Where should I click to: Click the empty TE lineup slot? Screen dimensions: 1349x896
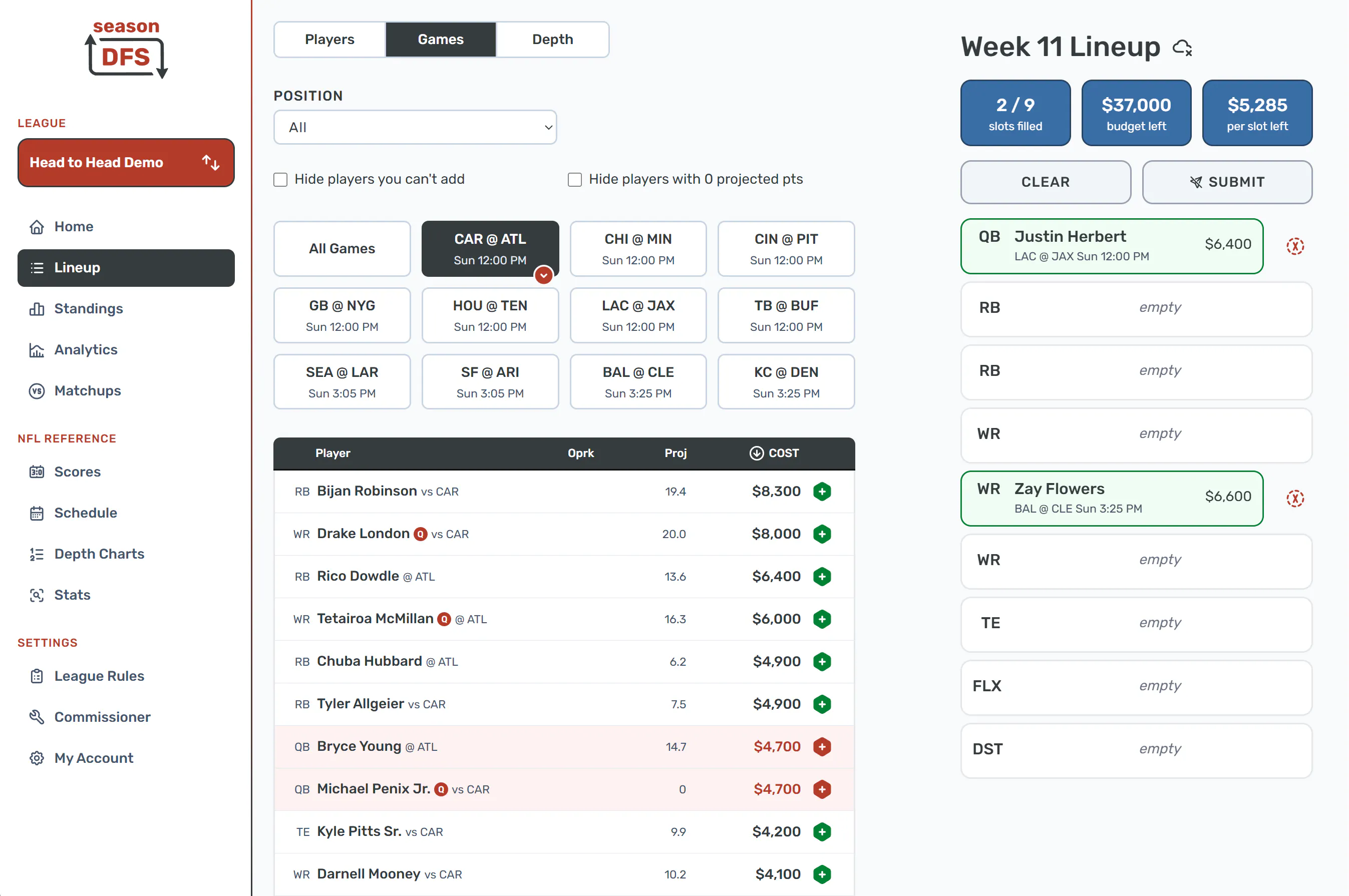tap(1136, 625)
